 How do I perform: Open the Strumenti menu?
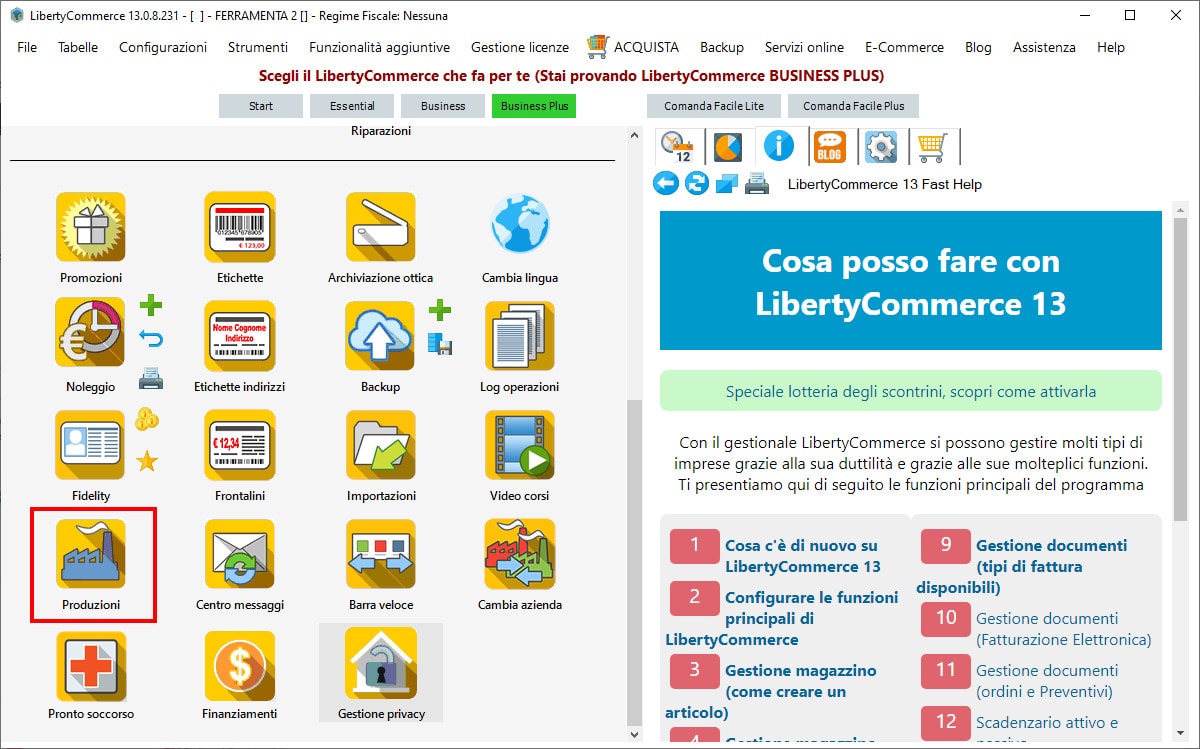pos(258,47)
